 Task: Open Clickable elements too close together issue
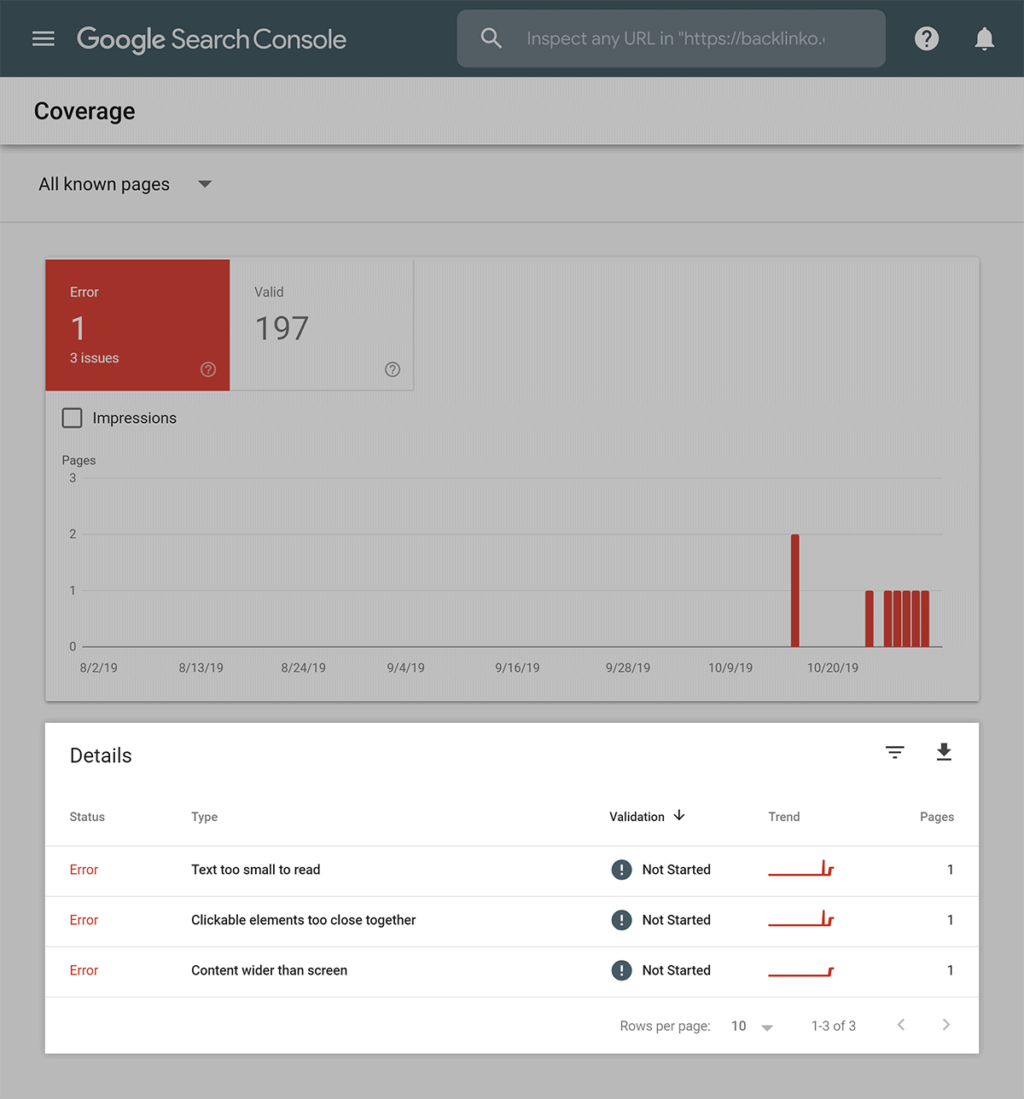click(303, 920)
